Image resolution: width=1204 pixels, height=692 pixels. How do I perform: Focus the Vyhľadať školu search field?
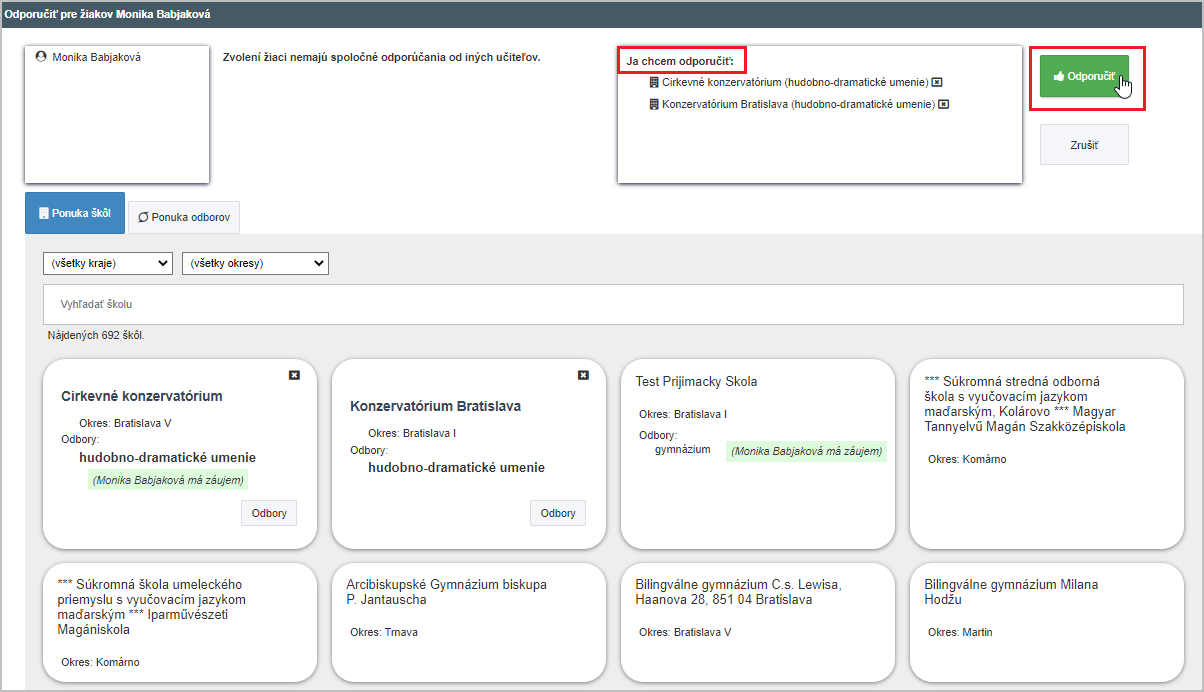click(x=613, y=304)
